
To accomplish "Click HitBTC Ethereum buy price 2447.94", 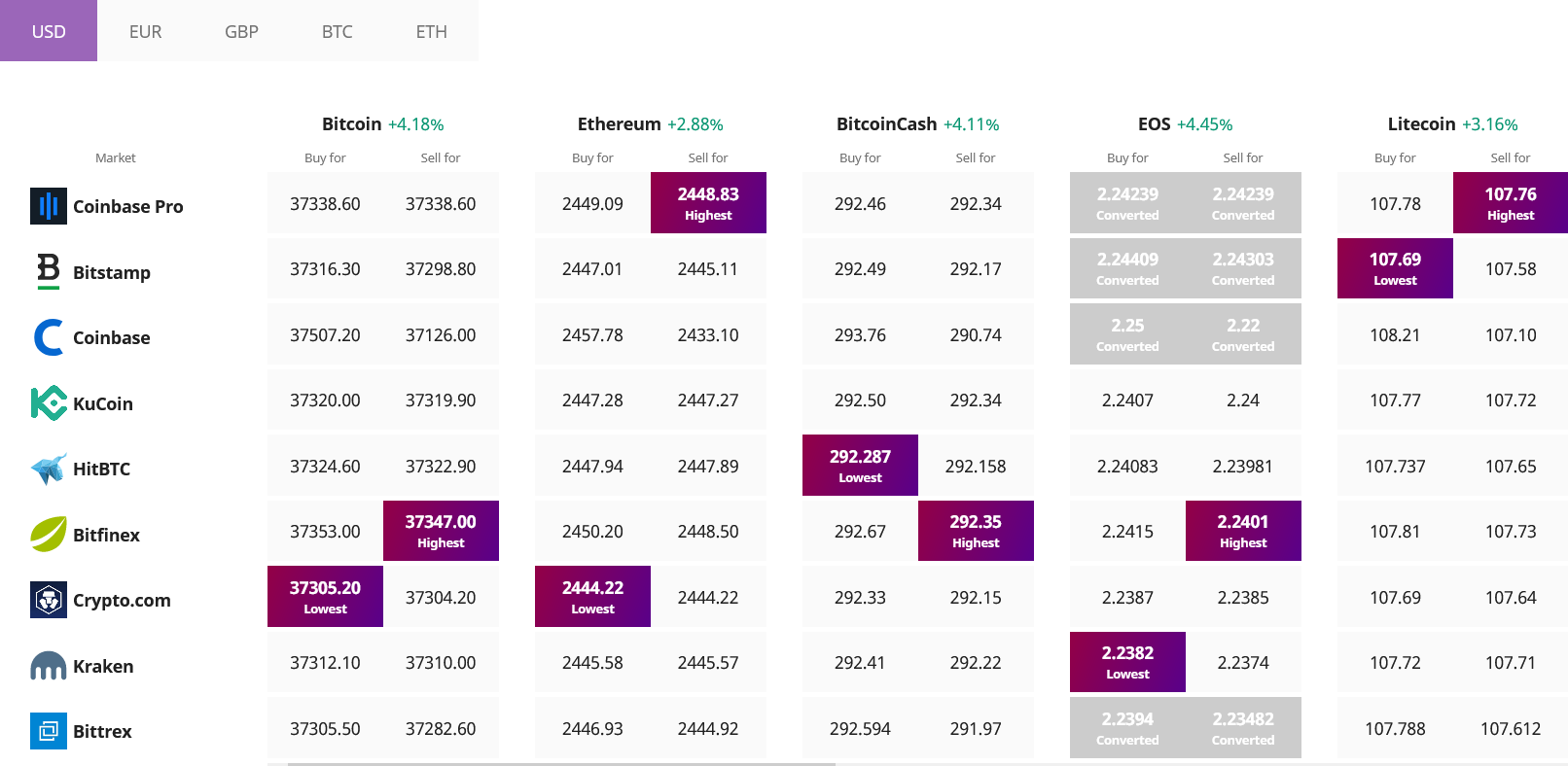I will coord(592,466).
